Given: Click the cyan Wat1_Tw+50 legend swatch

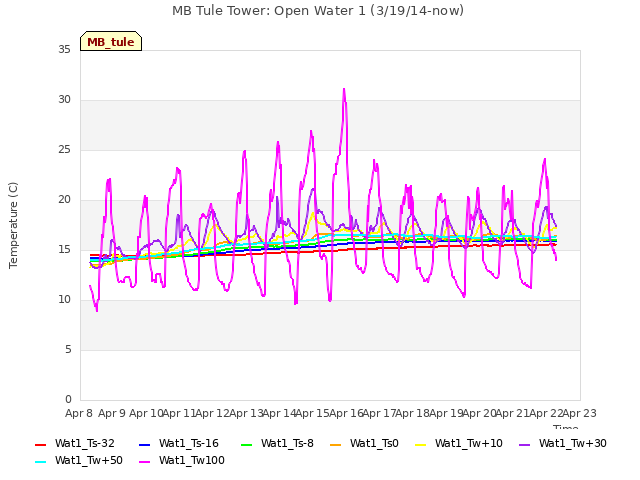Looking at the screenshot, I should pyautogui.click(x=41, y=462).
